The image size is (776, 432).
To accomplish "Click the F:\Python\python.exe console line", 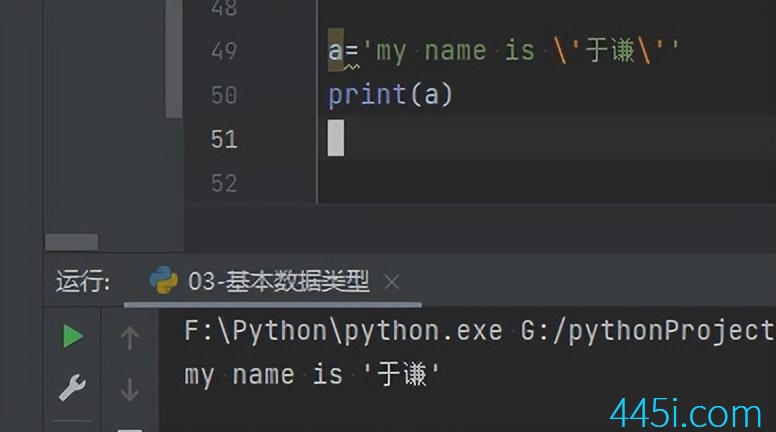I will [479, 331].
